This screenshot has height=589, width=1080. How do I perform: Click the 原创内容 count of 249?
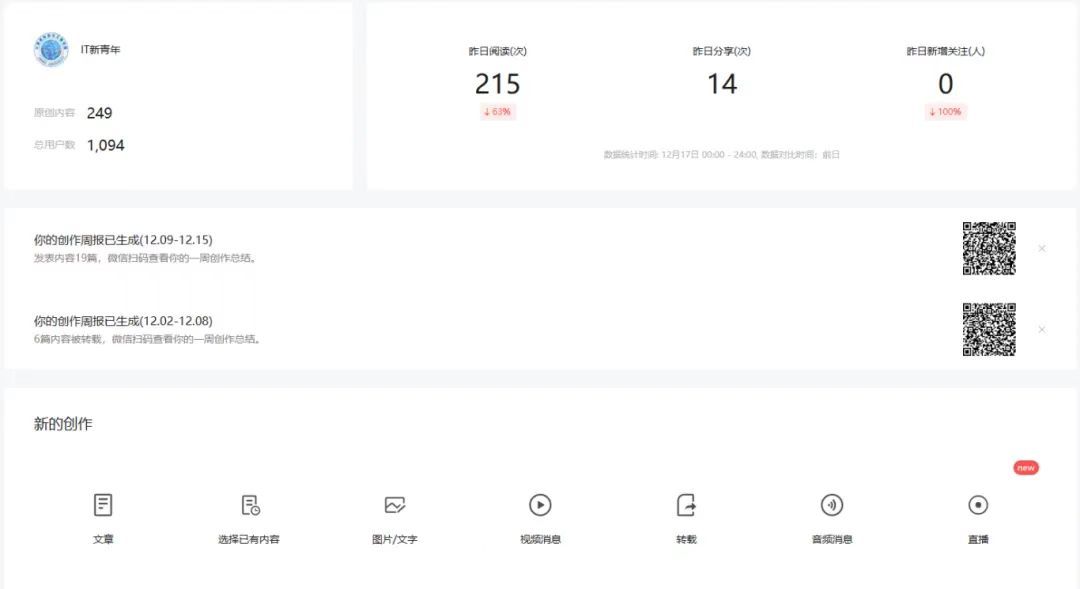click(x=99, y=113)
